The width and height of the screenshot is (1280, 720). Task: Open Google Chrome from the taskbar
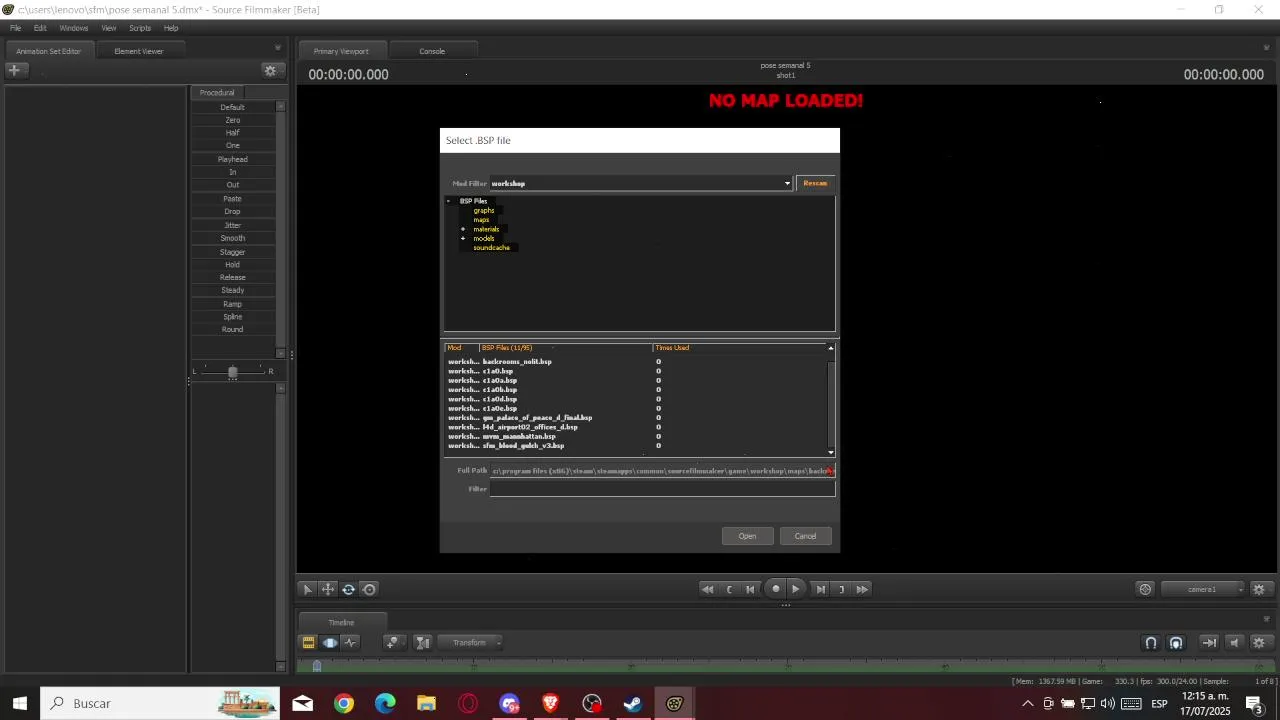coord(344,703)
